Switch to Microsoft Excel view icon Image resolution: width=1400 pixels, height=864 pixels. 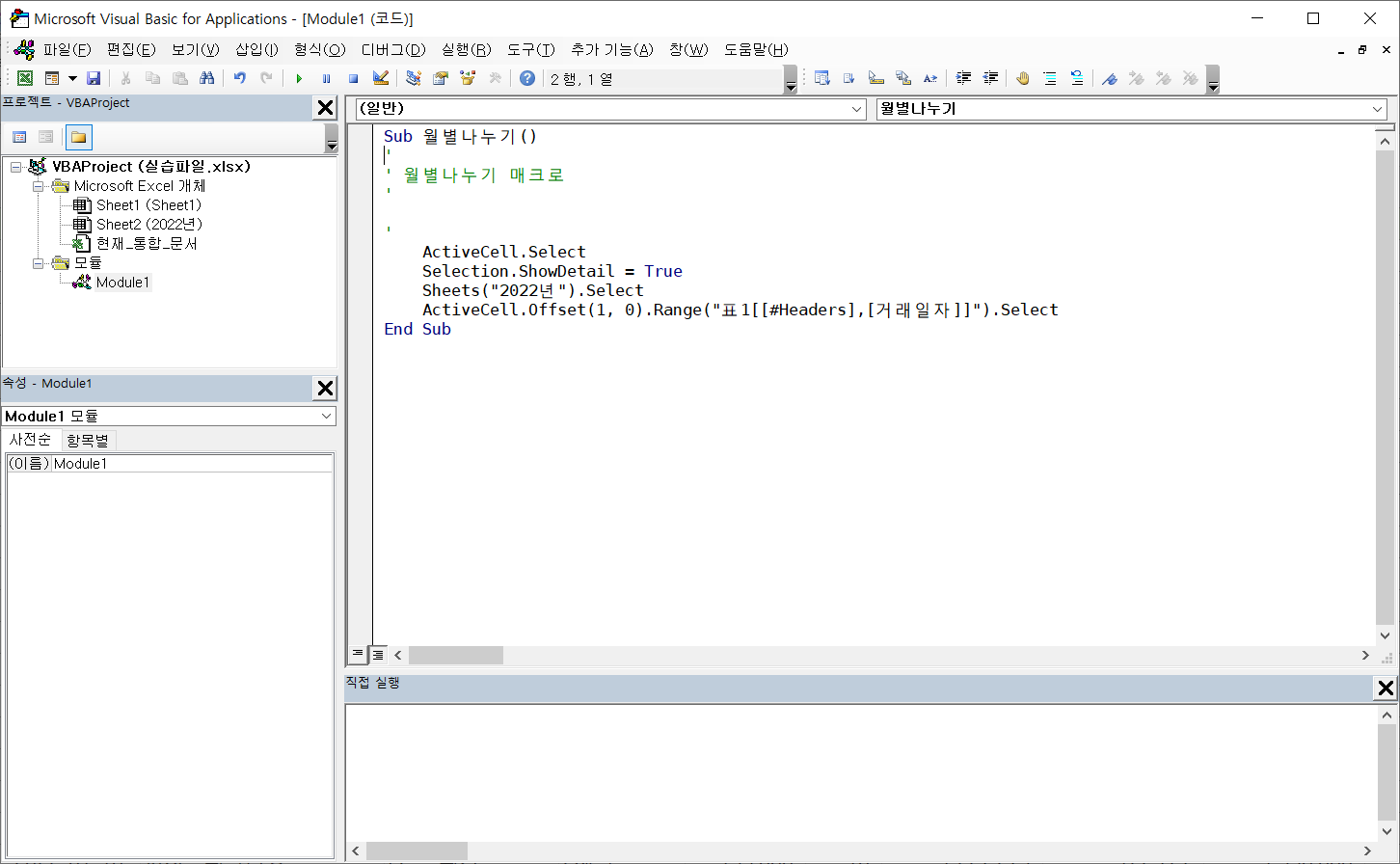[x=25, y=78]
